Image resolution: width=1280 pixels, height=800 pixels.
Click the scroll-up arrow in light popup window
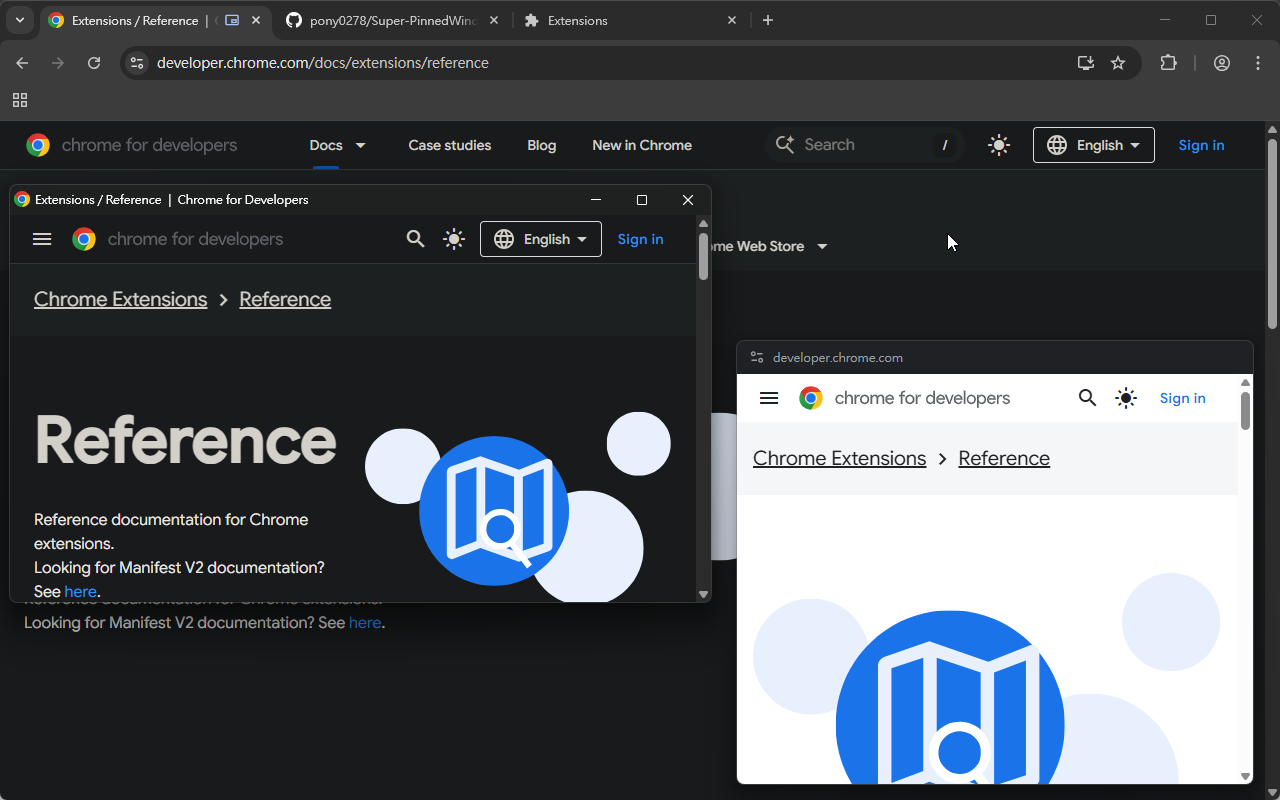1245,382
